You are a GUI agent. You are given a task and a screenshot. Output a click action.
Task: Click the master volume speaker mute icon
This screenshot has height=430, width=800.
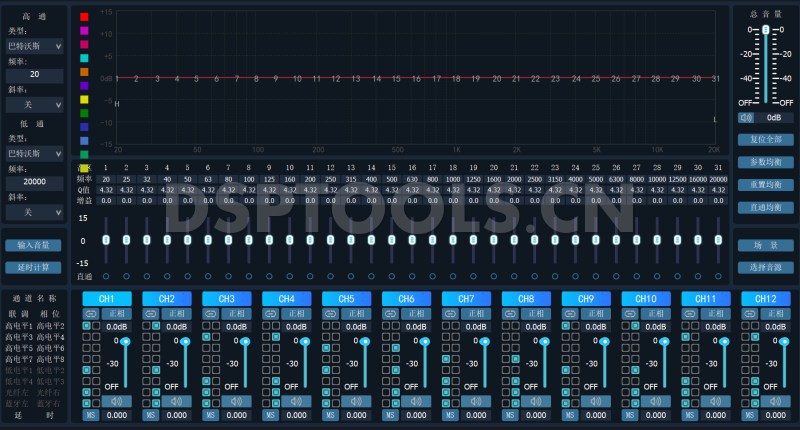pyautogui.click(x=744, y=117)
